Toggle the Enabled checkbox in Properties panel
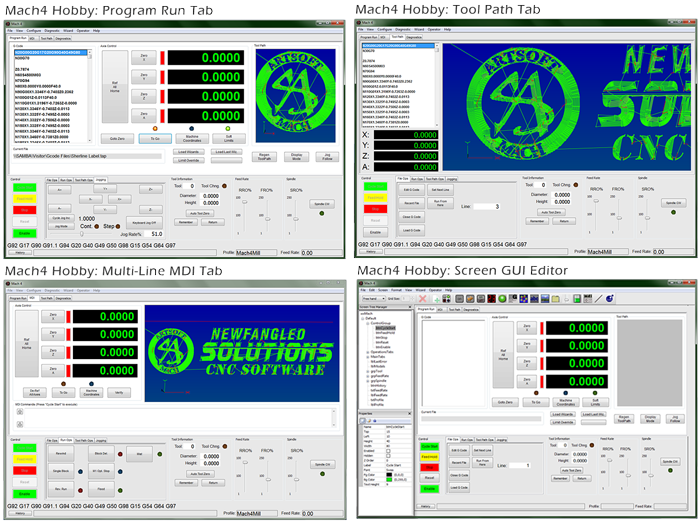Image resolution: width=700 pixels, height=525 pixels. click(388, 451)
